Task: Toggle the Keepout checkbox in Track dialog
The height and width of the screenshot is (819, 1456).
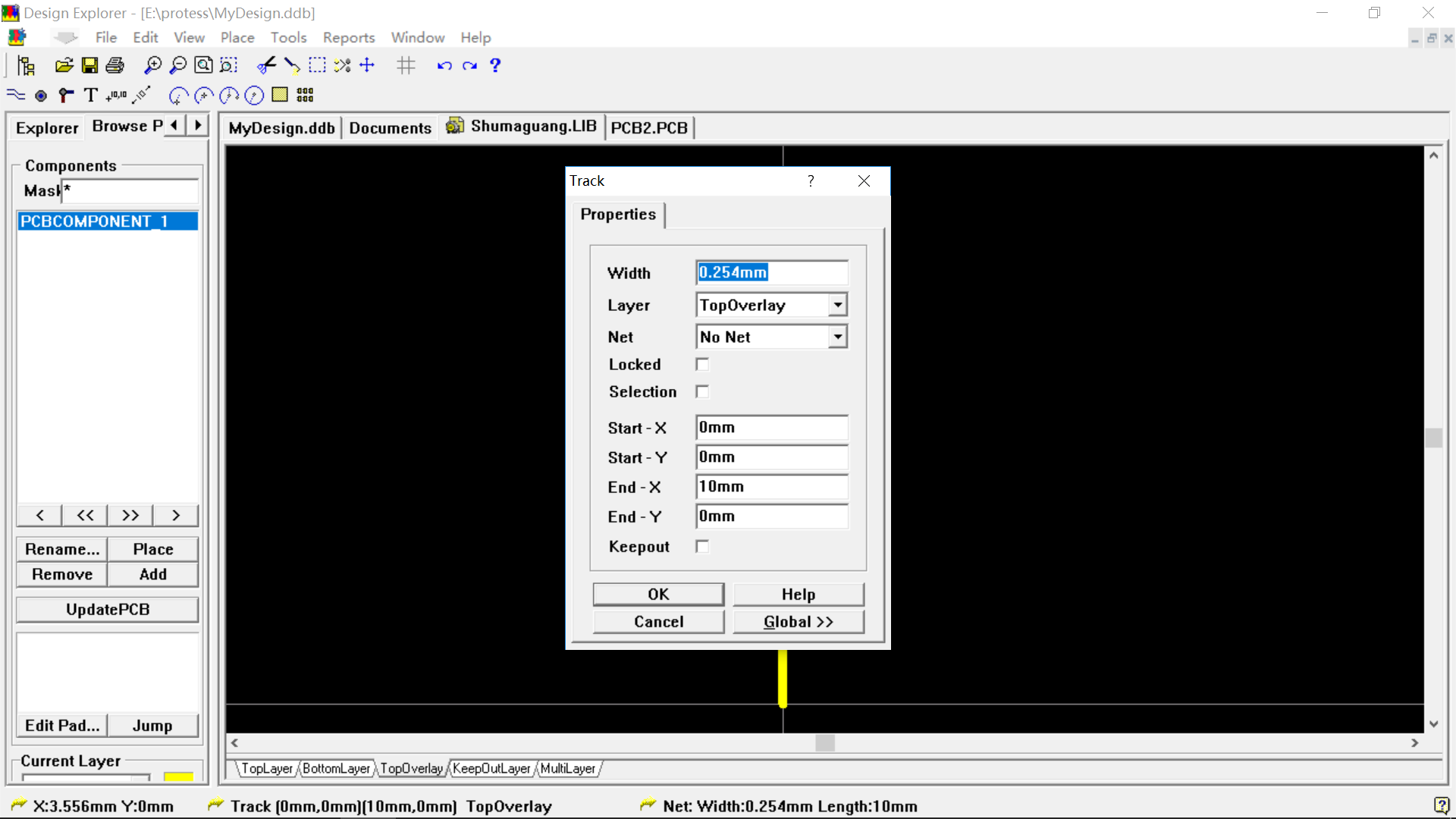Action: click(702, 546)
